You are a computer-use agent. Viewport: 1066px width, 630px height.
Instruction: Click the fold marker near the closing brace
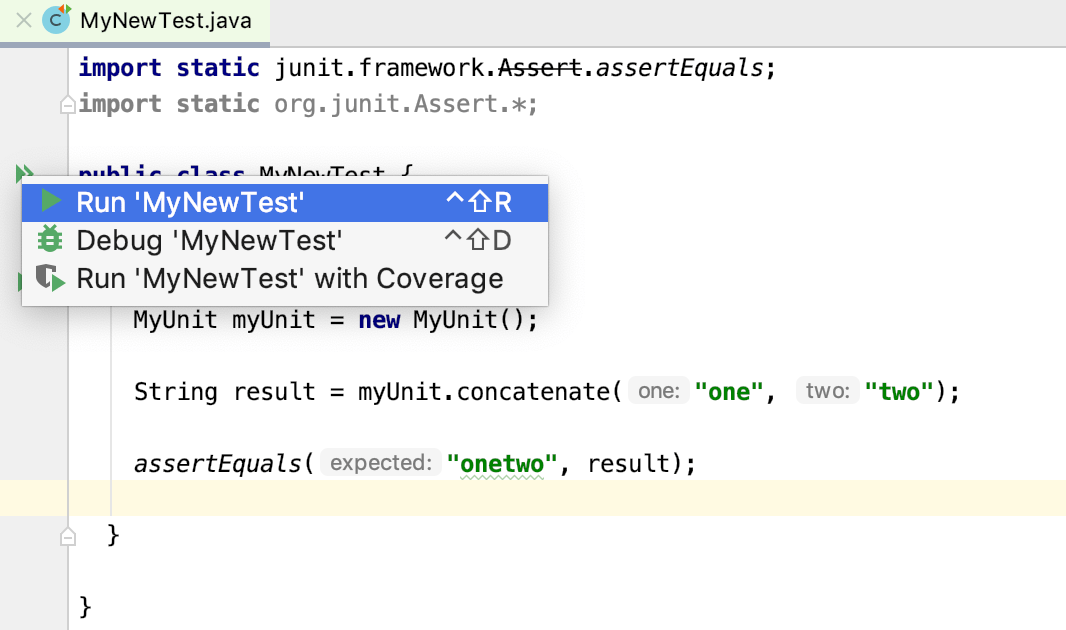[68, 536]
